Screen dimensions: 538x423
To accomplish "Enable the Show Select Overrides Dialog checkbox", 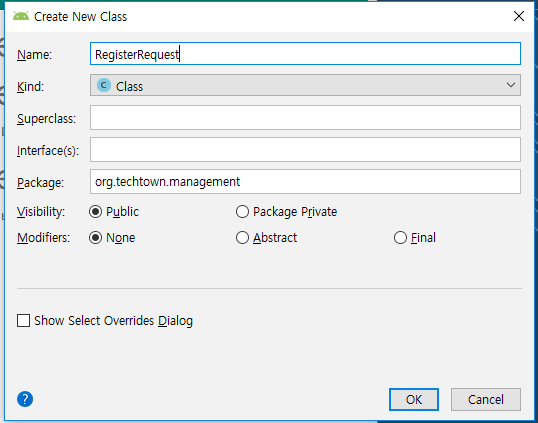I will click(23, 321).
